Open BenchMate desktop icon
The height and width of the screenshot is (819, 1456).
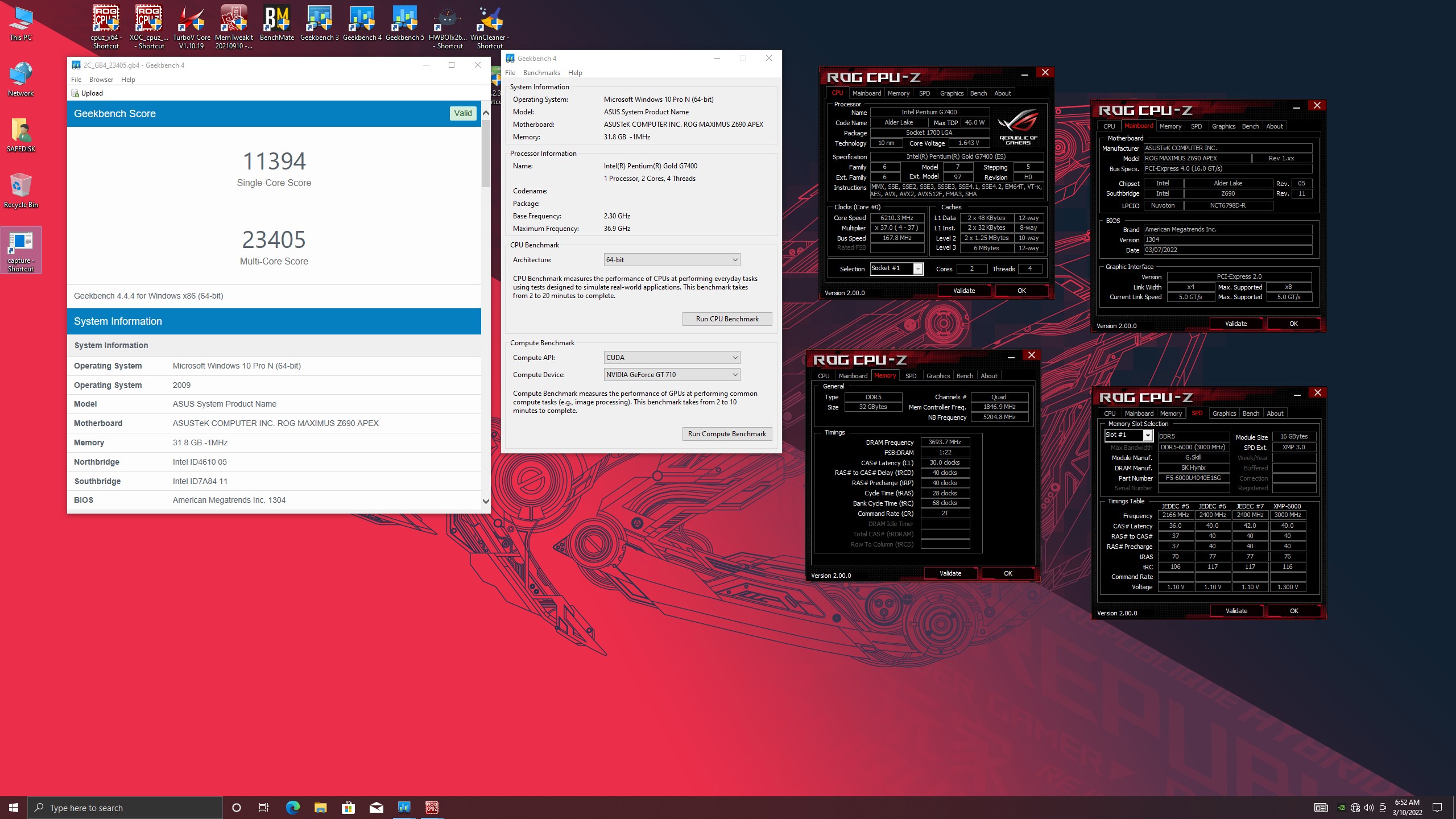point(276,24)
